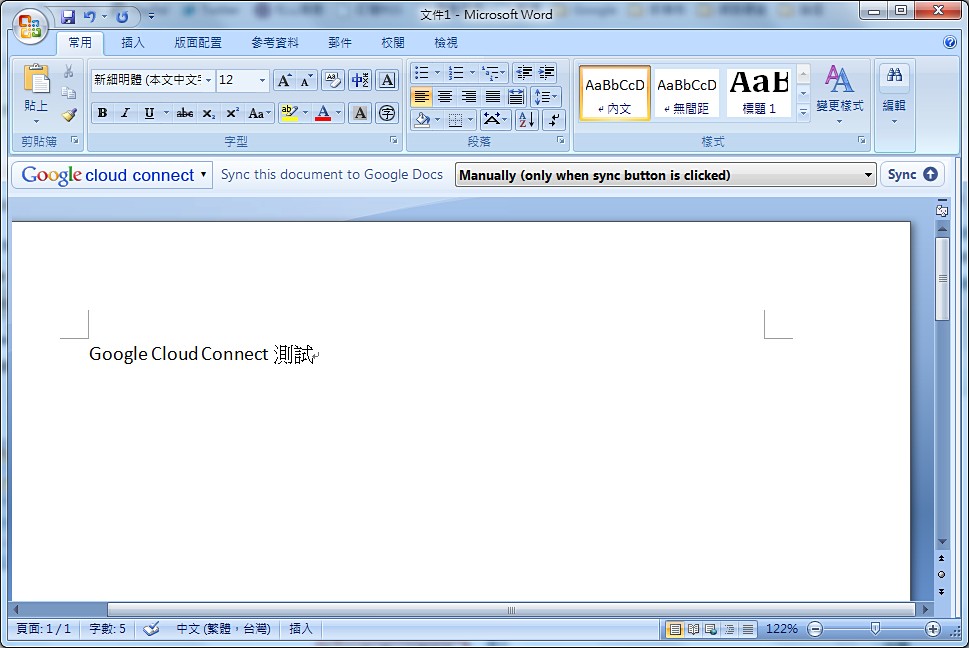Open the font name dropdown

click(x=208, y=80)
